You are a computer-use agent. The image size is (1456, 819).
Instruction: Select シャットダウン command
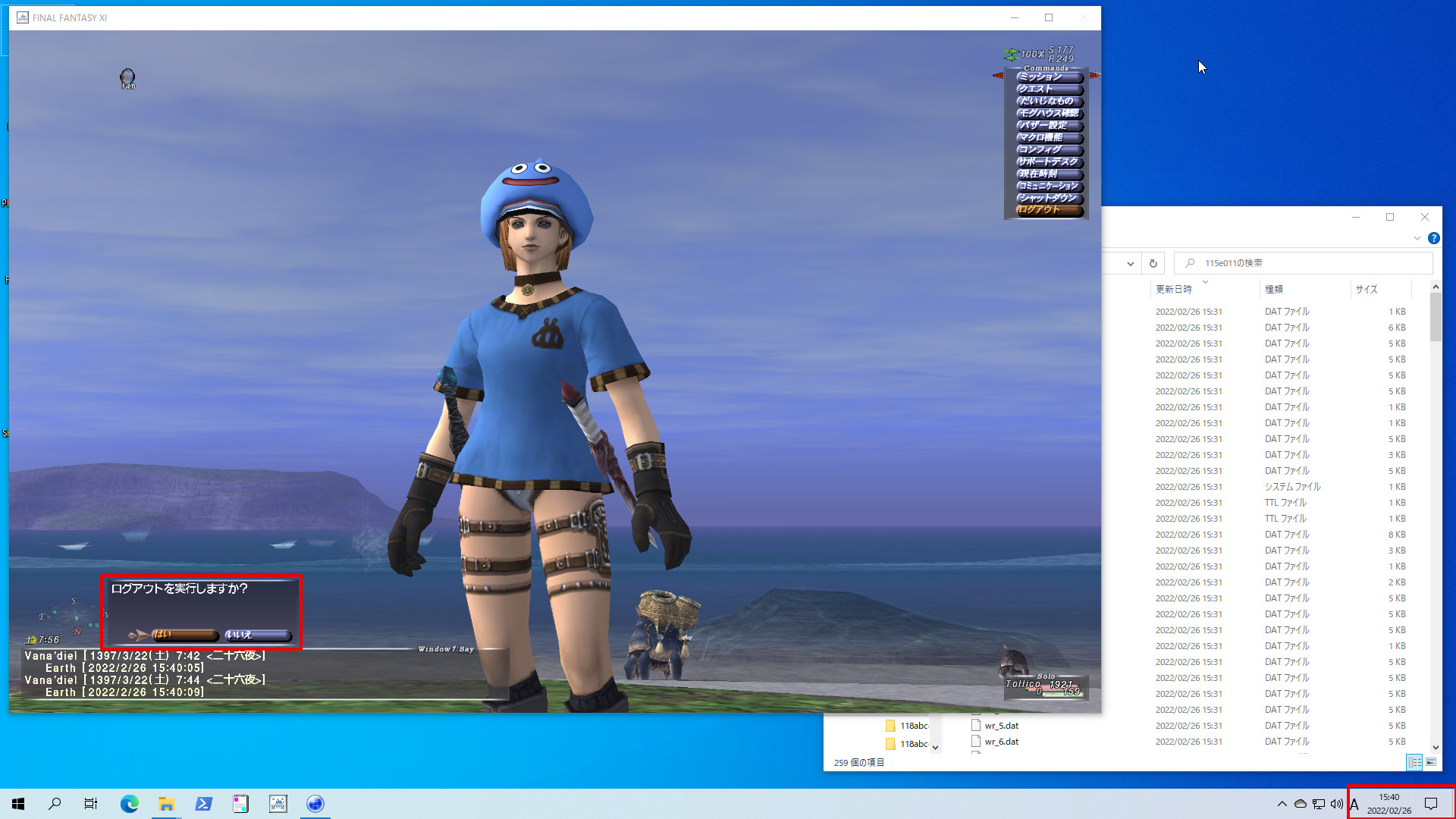point(1050,198)
